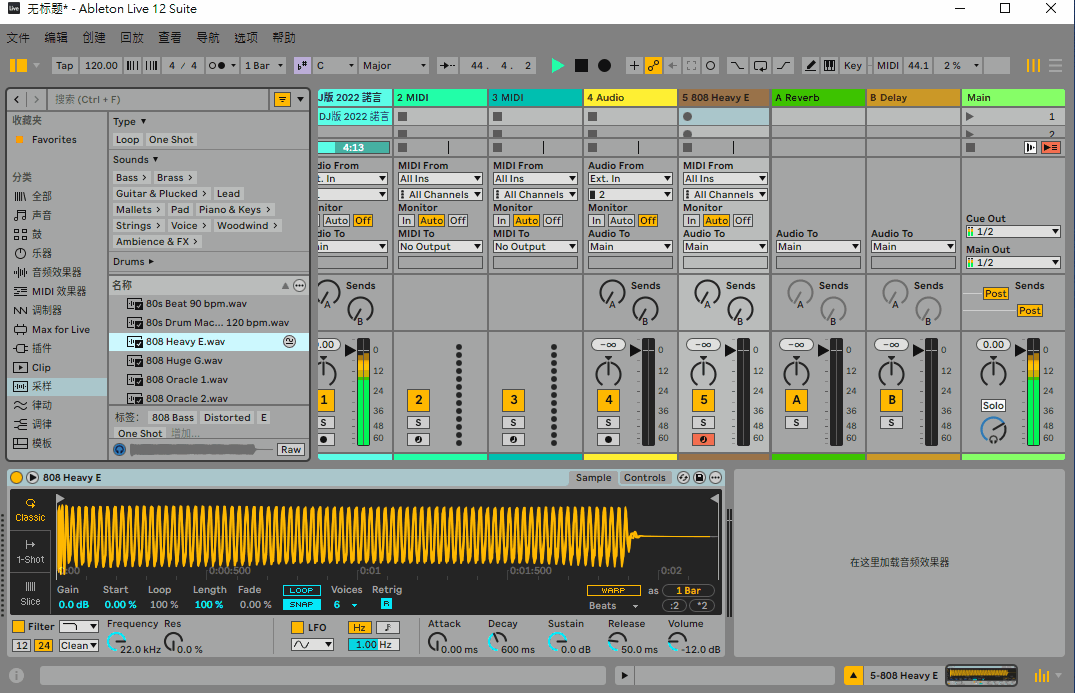Click the computer MIDI keyboard icon
The width and height of the screenshot is (1075, 693).
830,66
